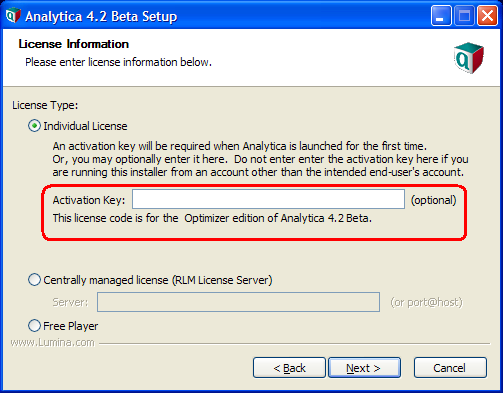503x393 pixels.
Task: Click the '(or port@host)' hint text
Action: tap(426, 302)
